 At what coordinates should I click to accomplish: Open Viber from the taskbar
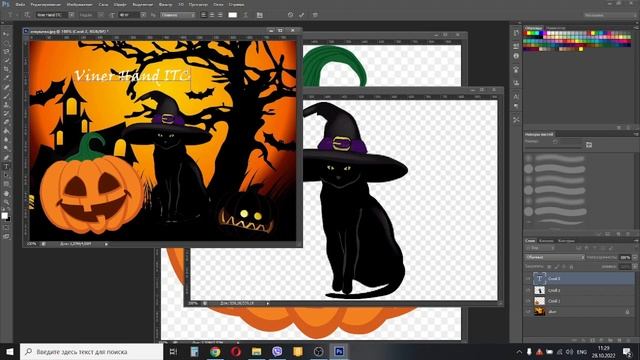point(277,351)
